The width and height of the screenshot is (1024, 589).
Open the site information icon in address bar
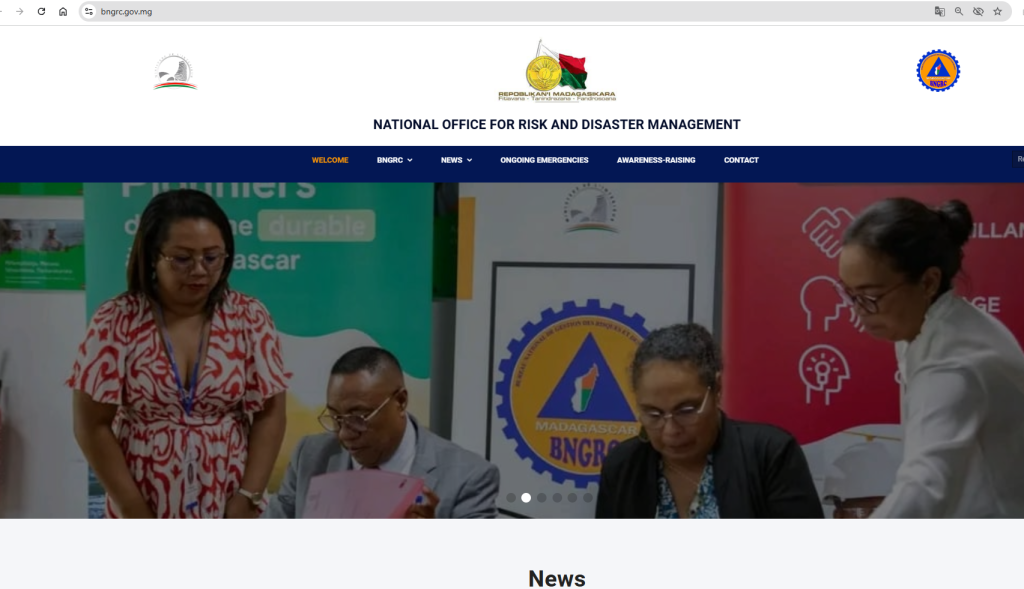point(89,12)
